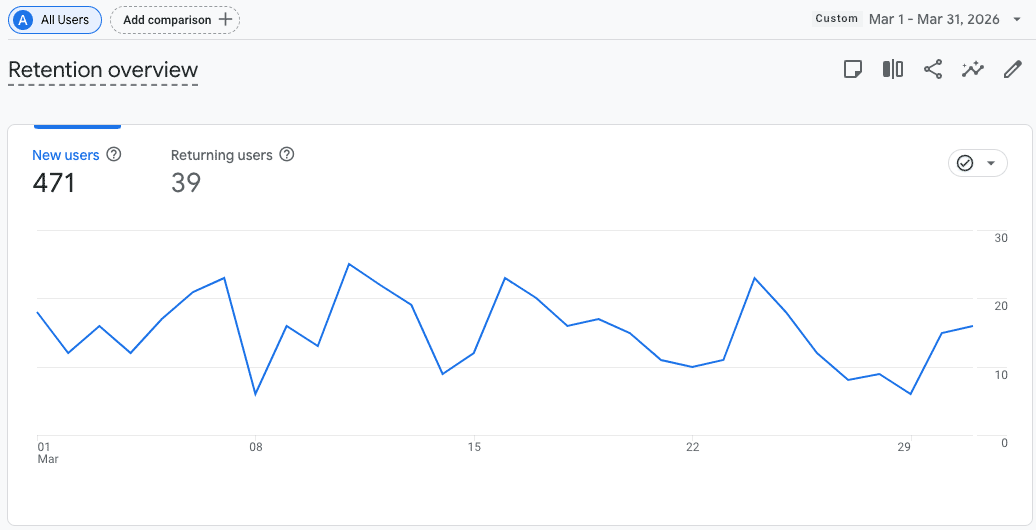
Task: Click the 'Custom' date range label
Action: coord(837,19)
